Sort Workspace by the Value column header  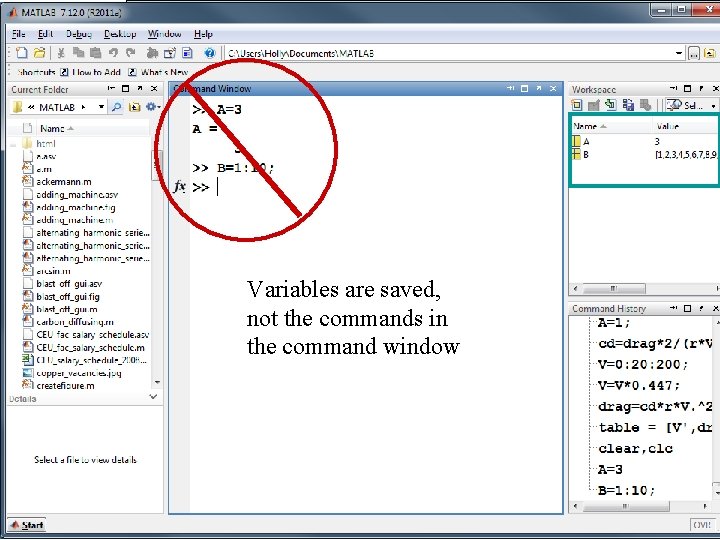point(684,126)
